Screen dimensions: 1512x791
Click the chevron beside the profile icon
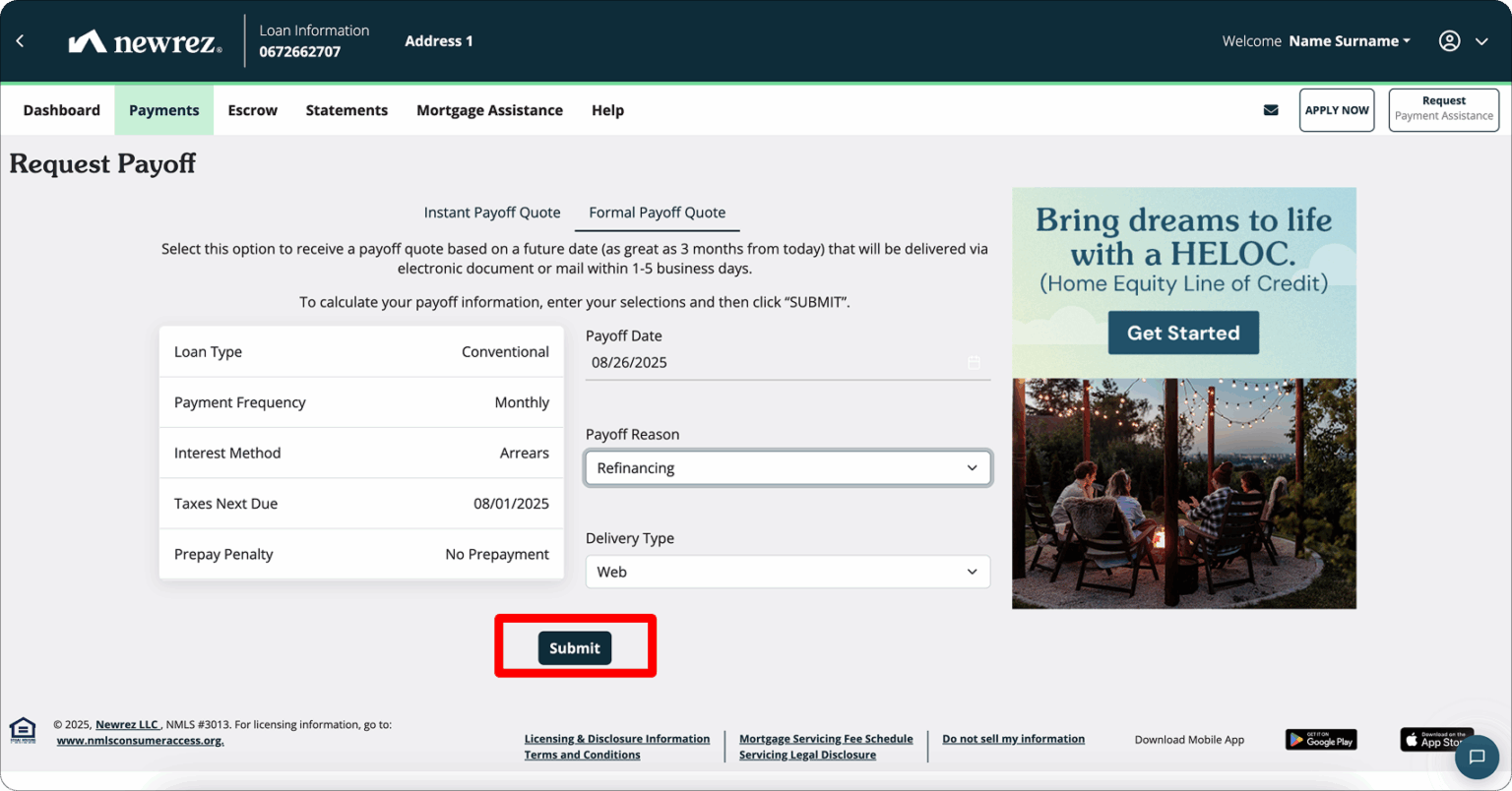pos(1481,40)
